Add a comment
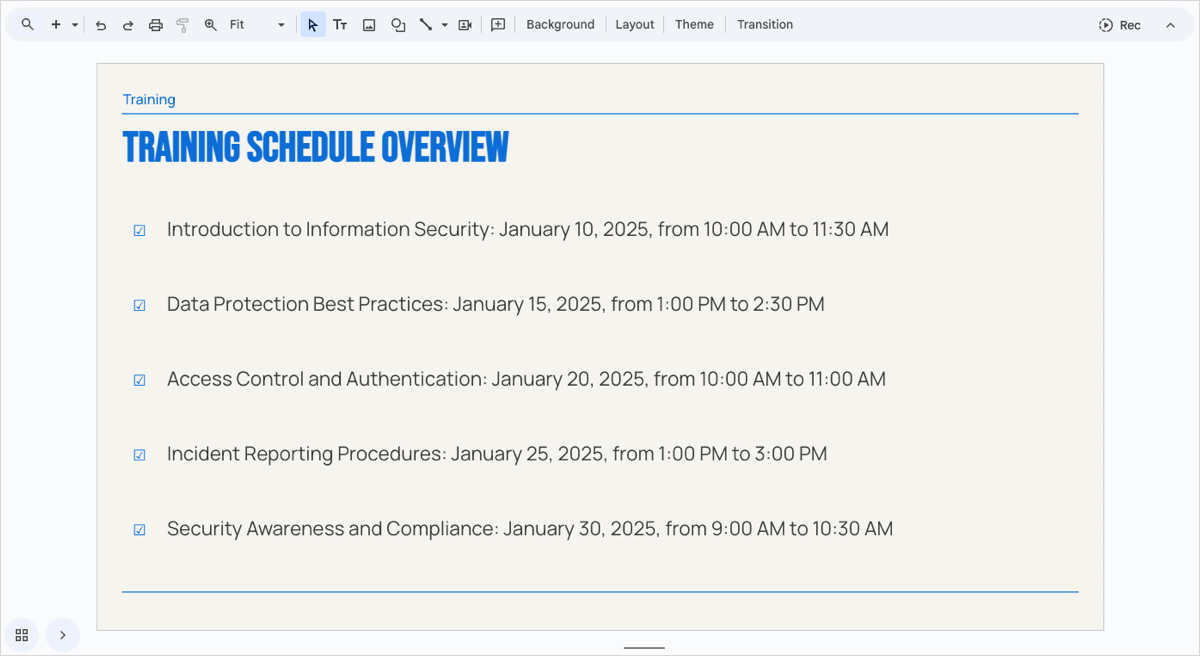 [498, 25]
